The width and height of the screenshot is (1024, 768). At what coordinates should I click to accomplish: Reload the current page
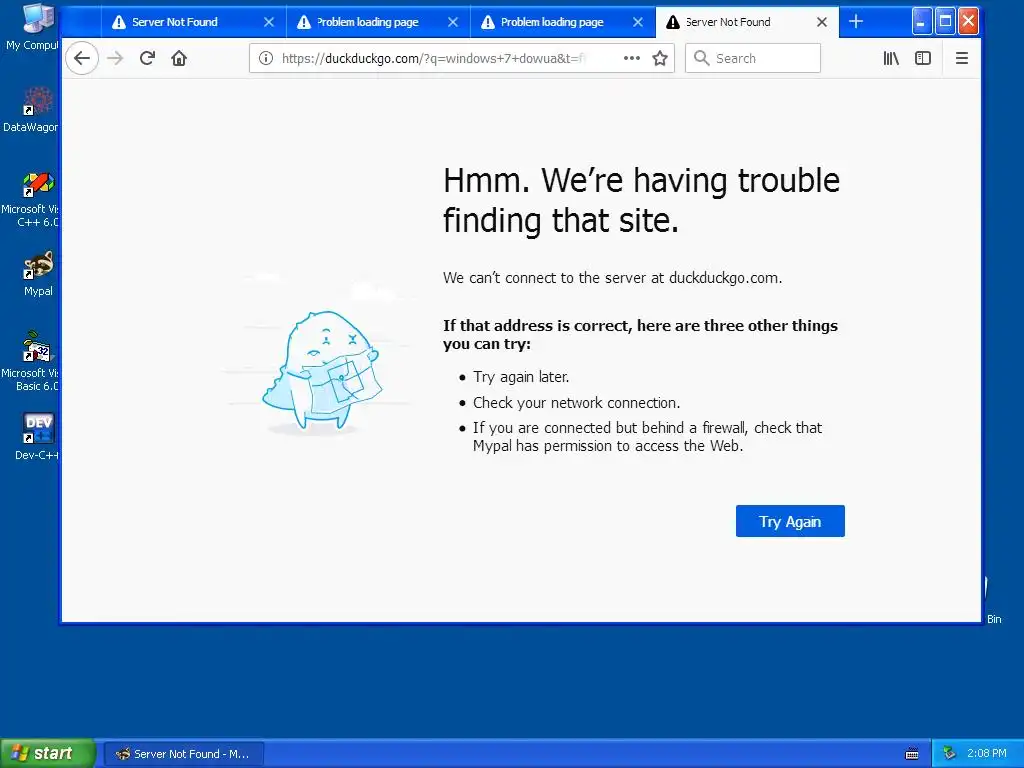point(147,58)
